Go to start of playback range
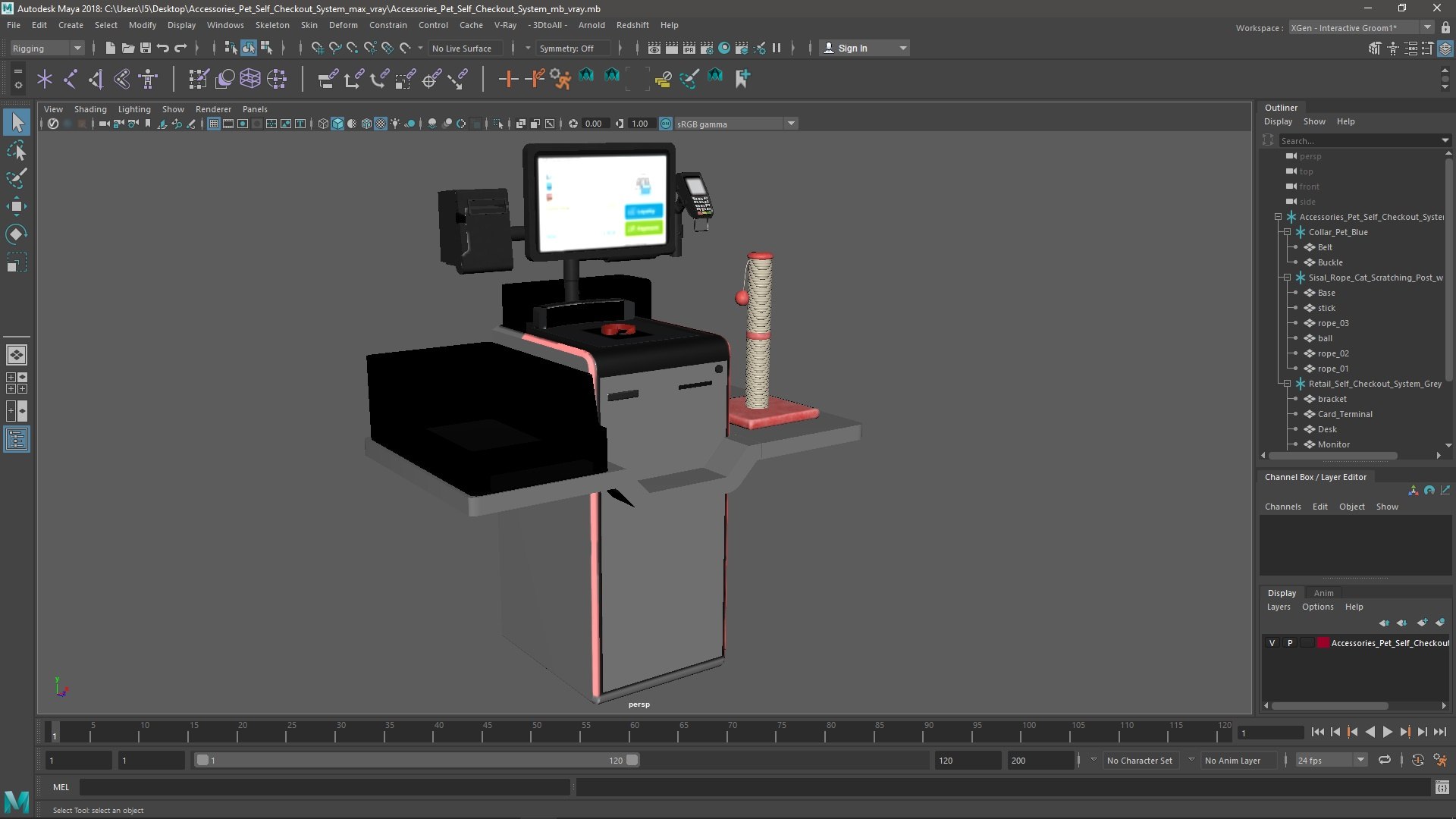 click(1318, 733)
